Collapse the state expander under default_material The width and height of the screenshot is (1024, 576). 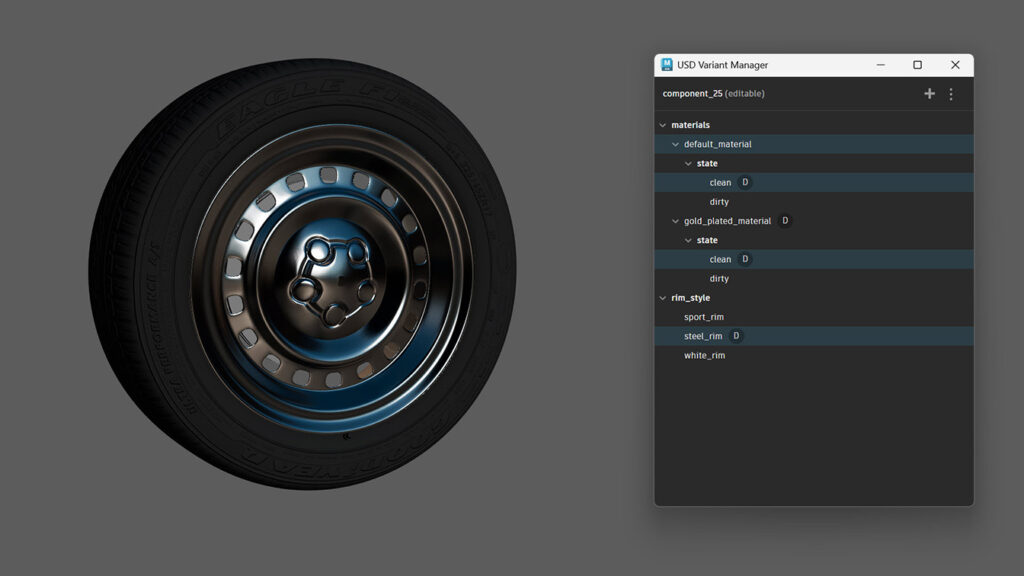[686, 163]
